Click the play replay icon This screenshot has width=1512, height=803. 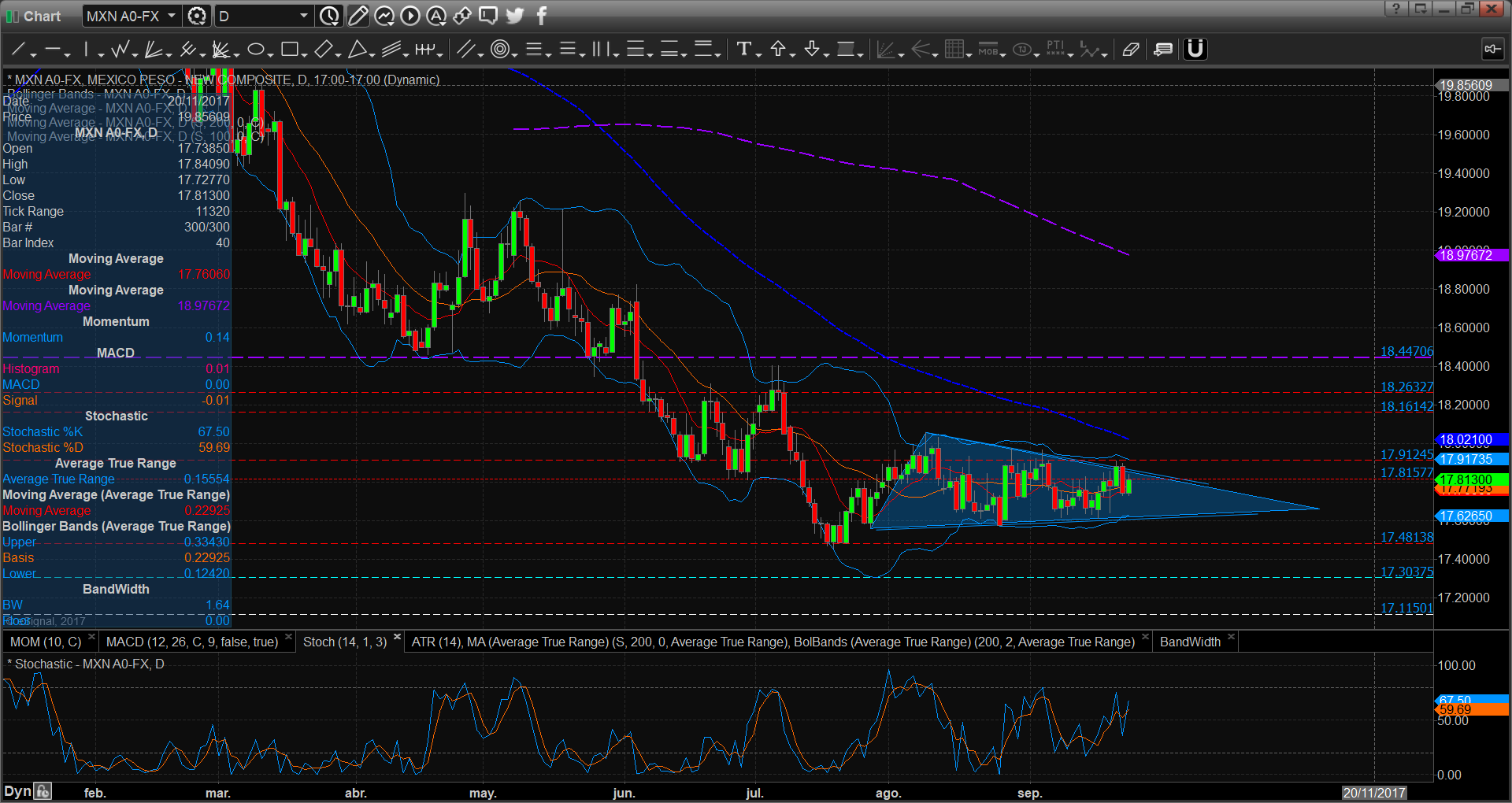410,16
